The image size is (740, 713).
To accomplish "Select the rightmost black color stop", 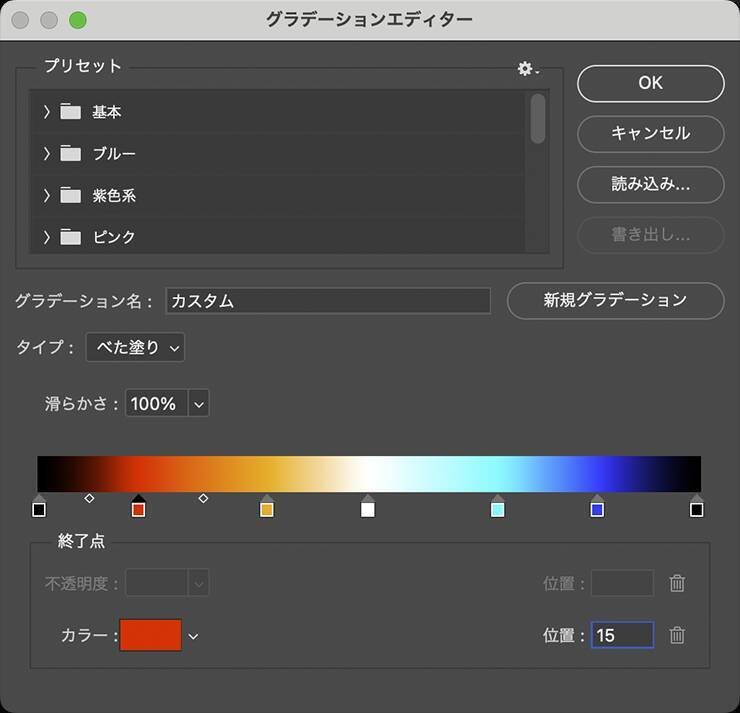I will pyautogui.click(x=697, y=509).
